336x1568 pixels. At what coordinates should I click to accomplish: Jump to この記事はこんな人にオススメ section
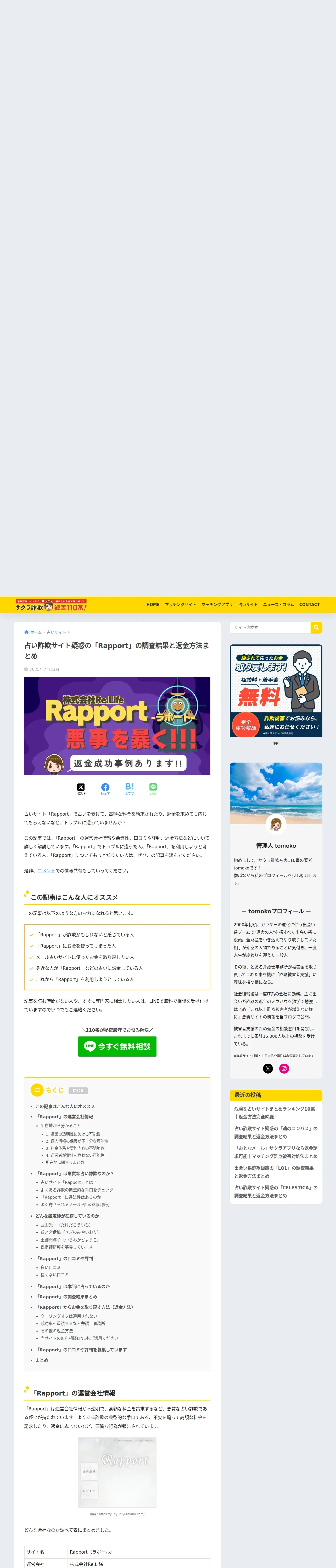(x=65, y=1106)
